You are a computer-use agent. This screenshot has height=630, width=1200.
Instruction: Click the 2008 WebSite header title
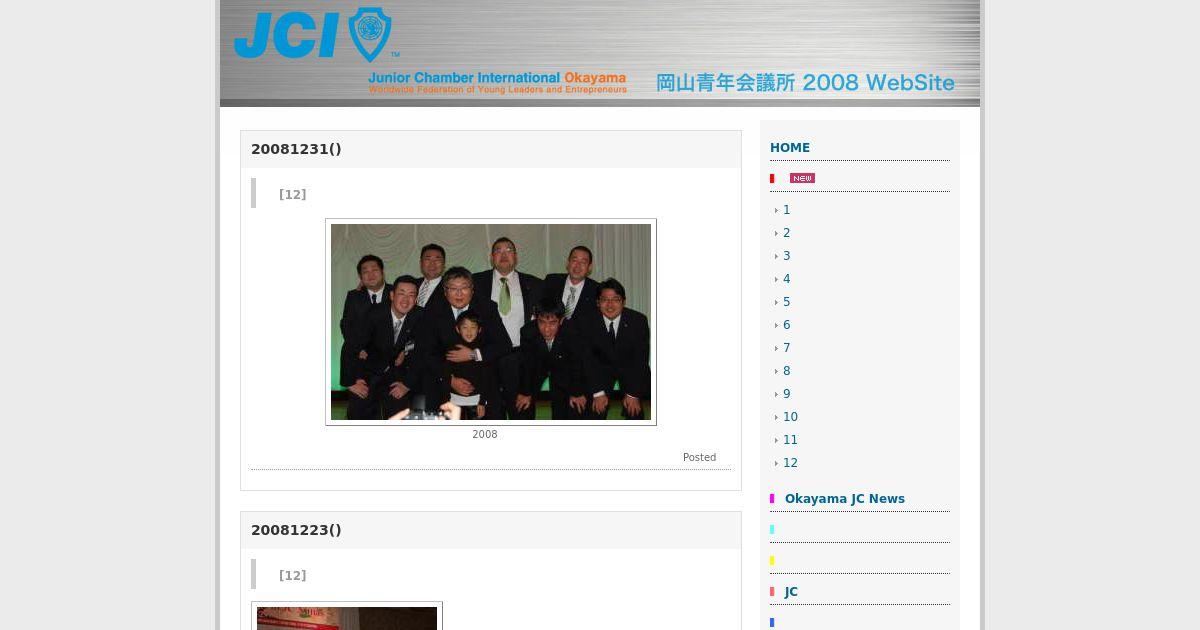(805, 83)
